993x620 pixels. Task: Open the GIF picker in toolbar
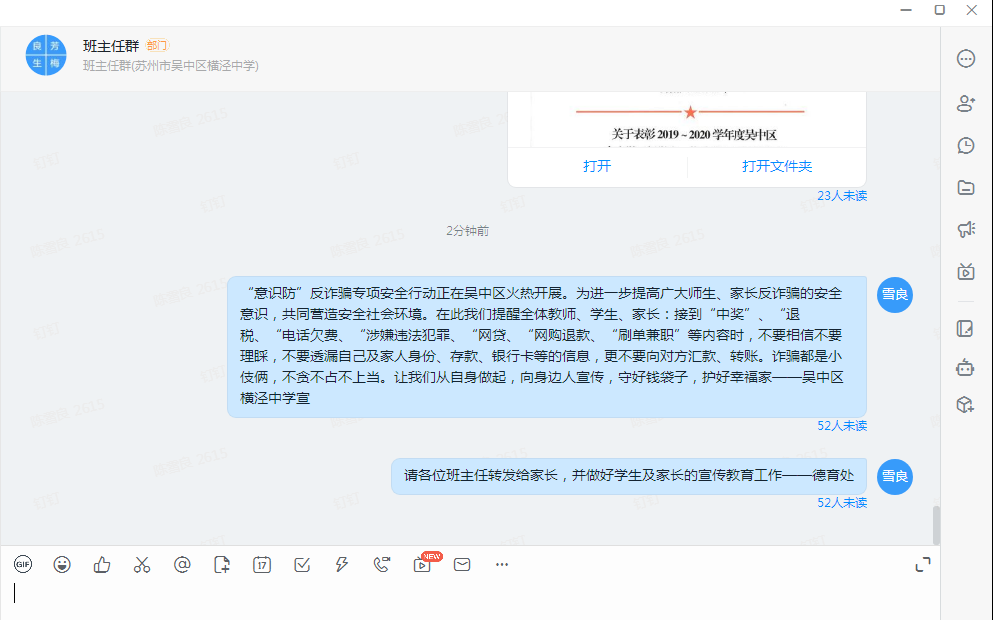(x=23, y=564)
